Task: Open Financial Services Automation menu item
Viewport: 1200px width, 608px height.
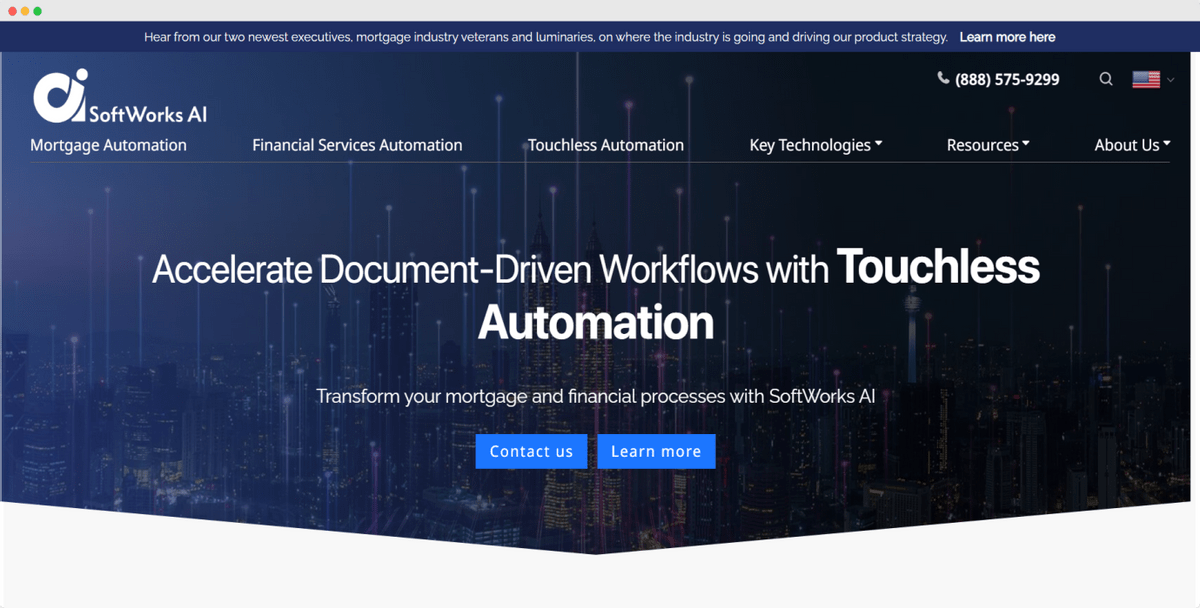Action: [x=357, y=145]
